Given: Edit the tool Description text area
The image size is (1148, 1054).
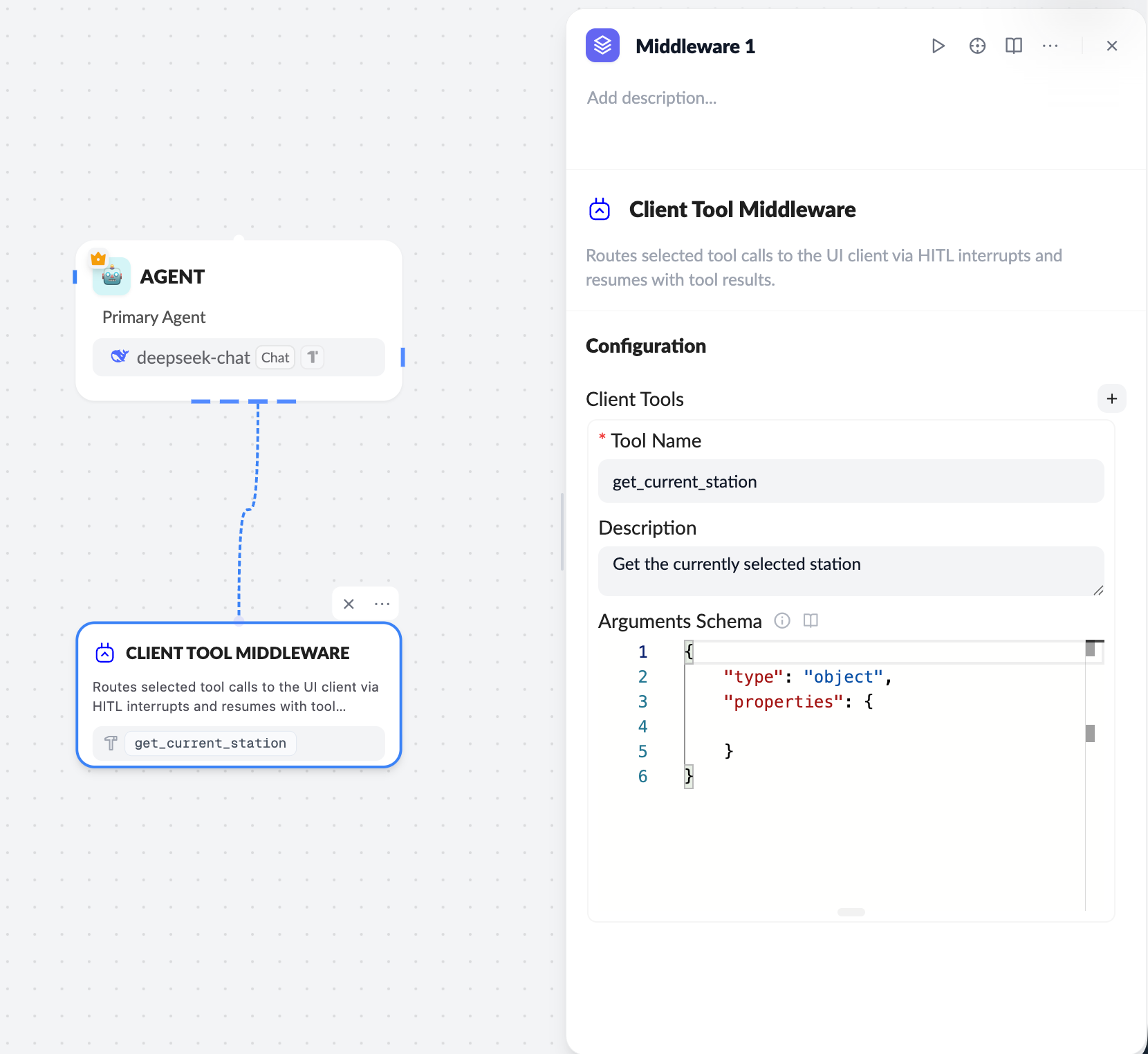Looking at the screenshot, I should click(x=851, y=571).
